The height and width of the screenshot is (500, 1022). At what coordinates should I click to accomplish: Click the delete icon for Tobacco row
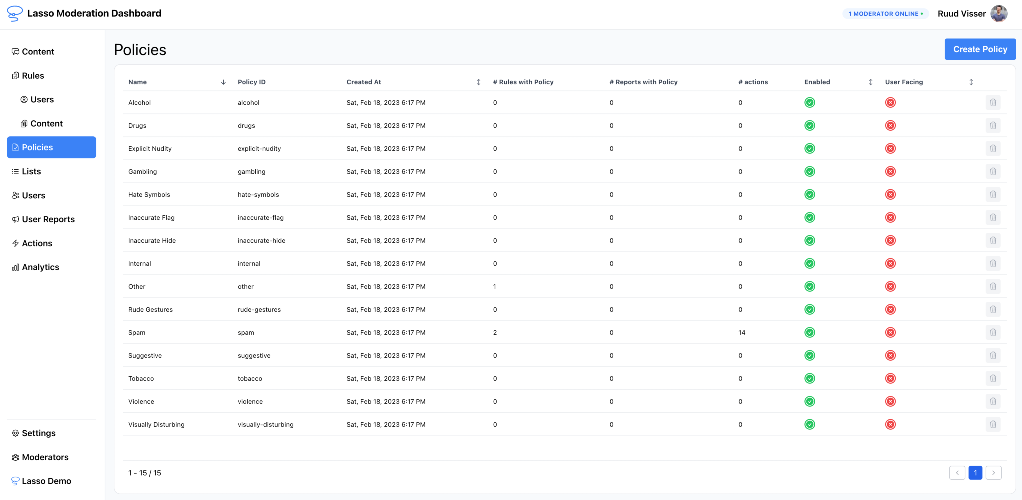coord(993,378)
